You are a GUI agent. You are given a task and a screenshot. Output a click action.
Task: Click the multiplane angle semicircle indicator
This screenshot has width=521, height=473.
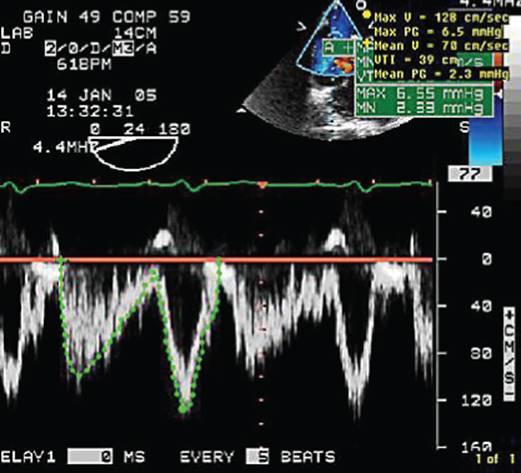(x=133, y=153)
